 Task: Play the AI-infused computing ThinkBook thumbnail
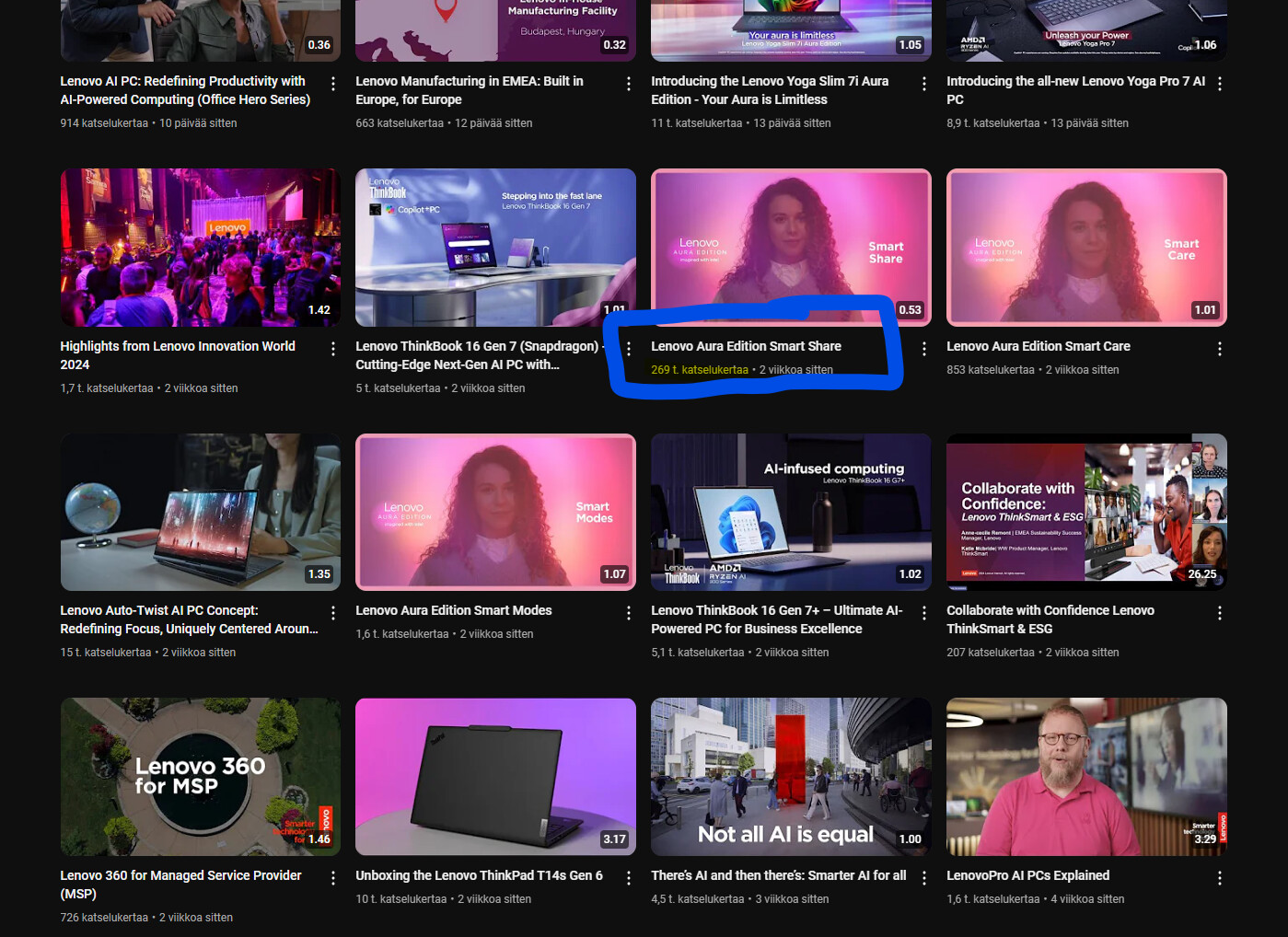(x=791, y=512)
